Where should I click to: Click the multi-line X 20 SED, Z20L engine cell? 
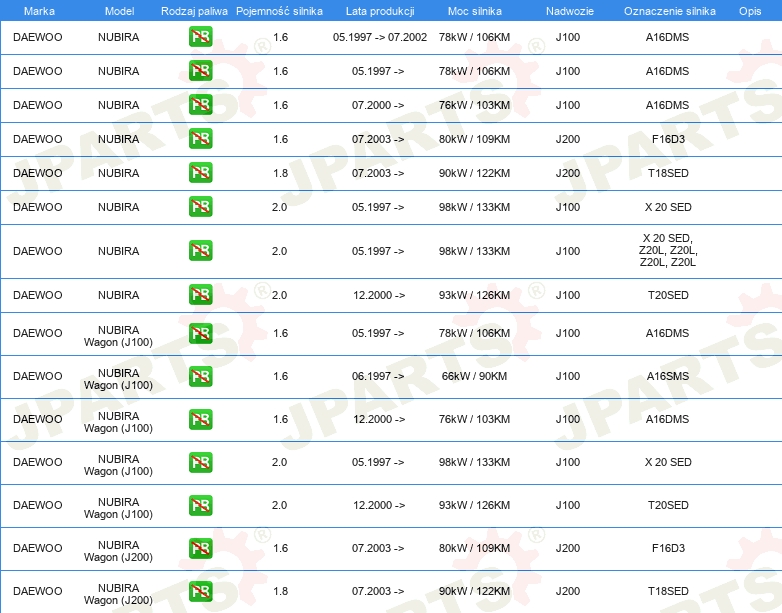pyautogui.click(x=668, y=250)
